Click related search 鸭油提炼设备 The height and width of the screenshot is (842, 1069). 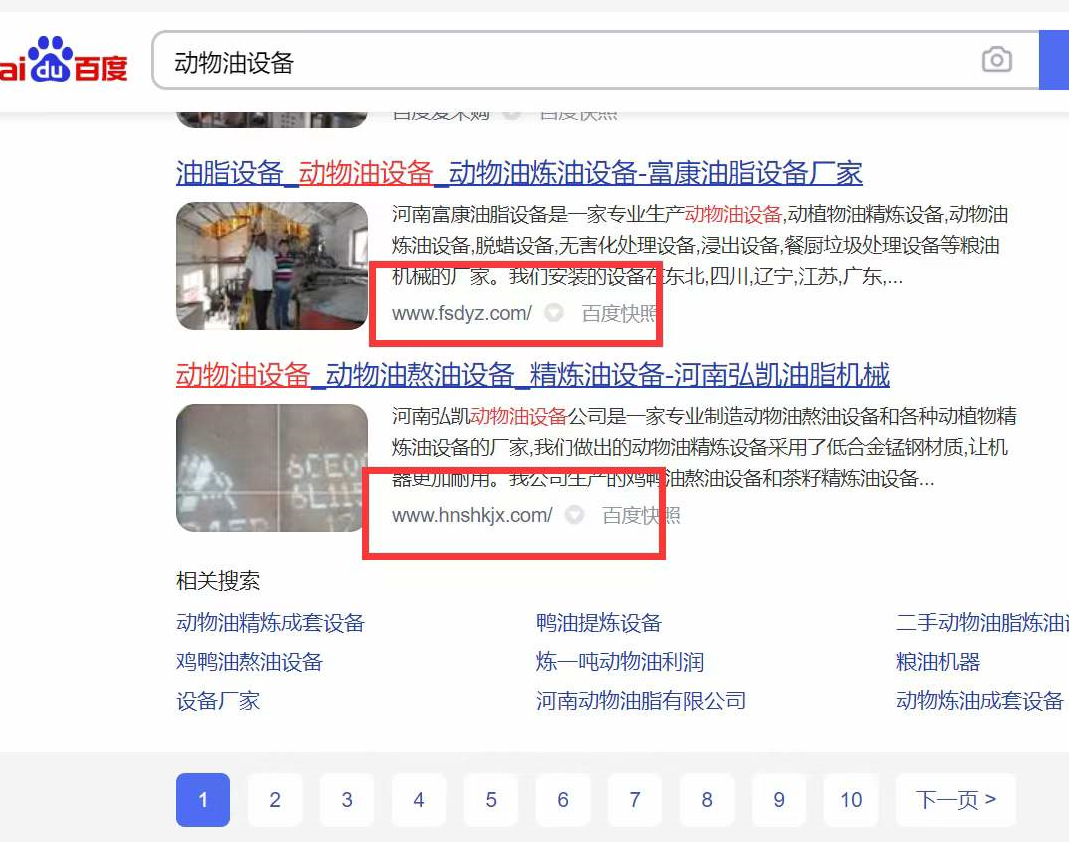599,622
